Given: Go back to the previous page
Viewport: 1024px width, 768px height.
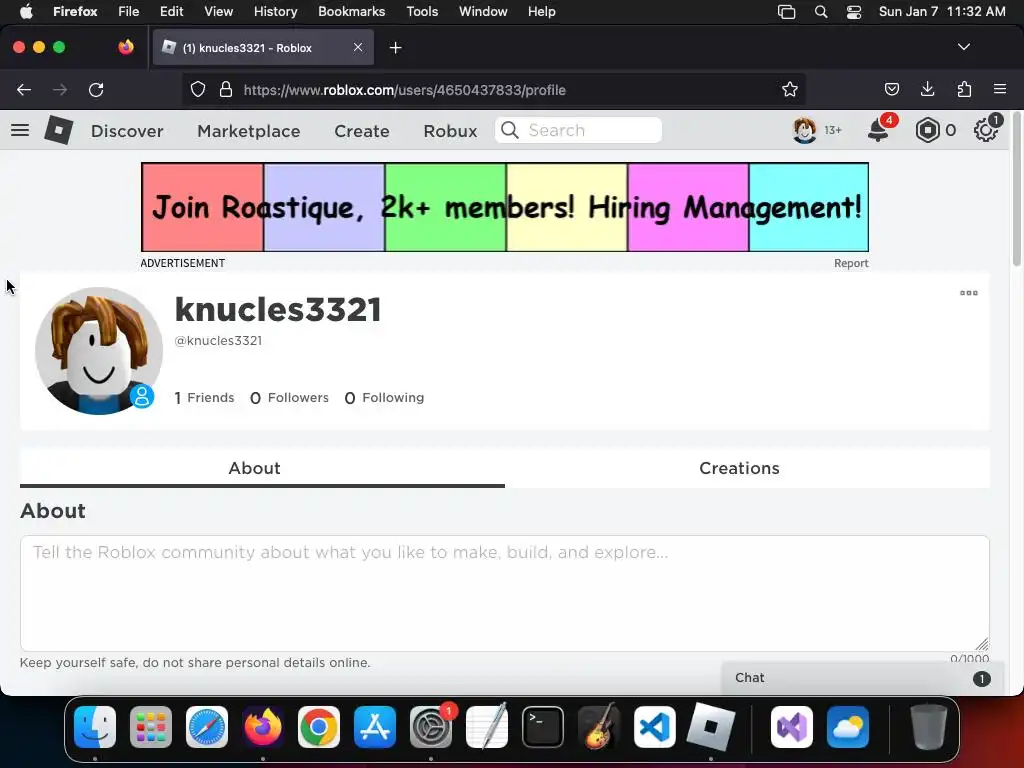Looking at the screenshot, I should click(x=24, y=89).
